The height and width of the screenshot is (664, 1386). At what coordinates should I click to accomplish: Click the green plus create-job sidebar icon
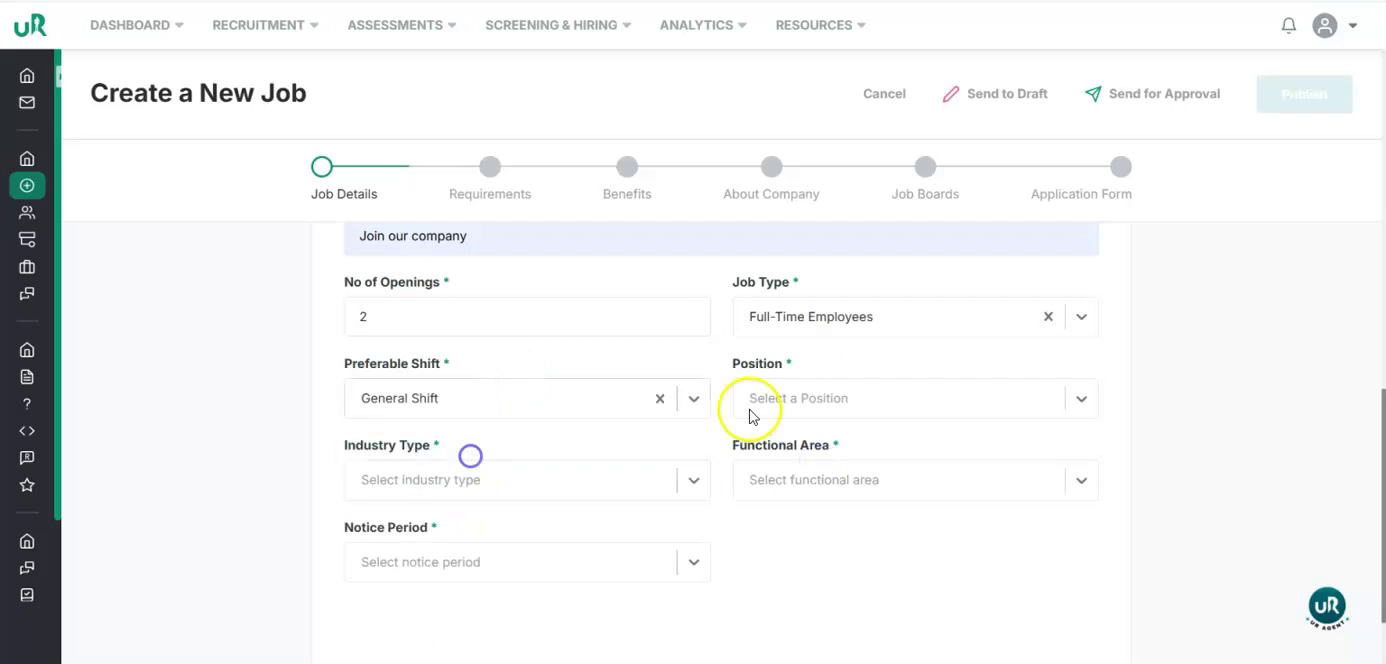(27, 185)
